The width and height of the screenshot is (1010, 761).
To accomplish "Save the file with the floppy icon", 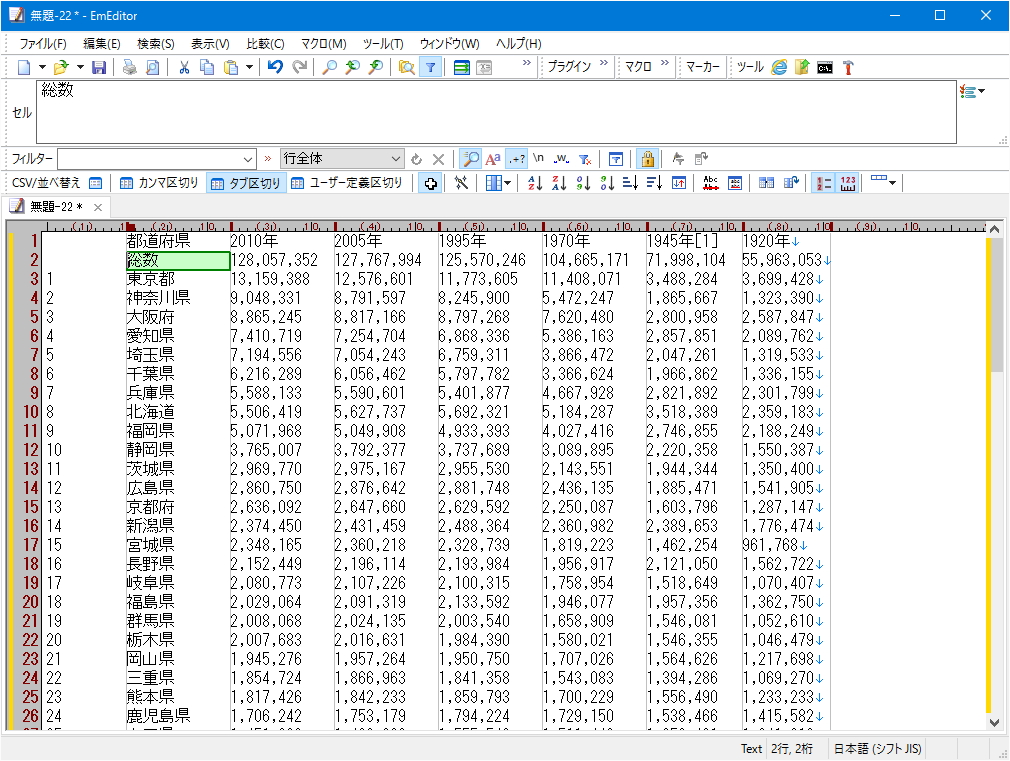I will click(99, 67).
